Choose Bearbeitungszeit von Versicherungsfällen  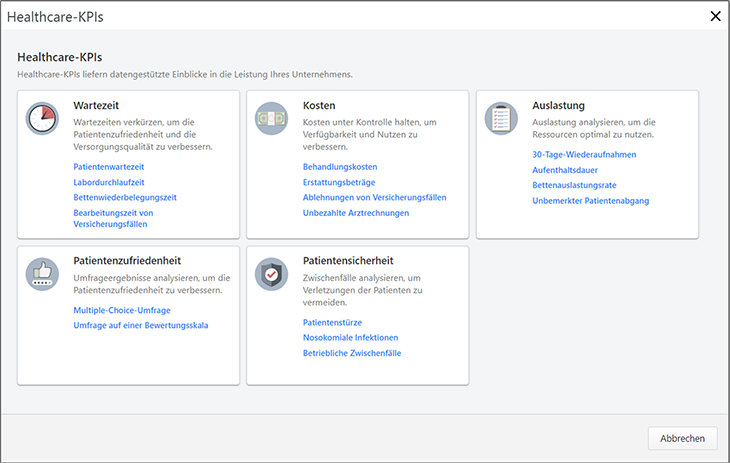113,218
